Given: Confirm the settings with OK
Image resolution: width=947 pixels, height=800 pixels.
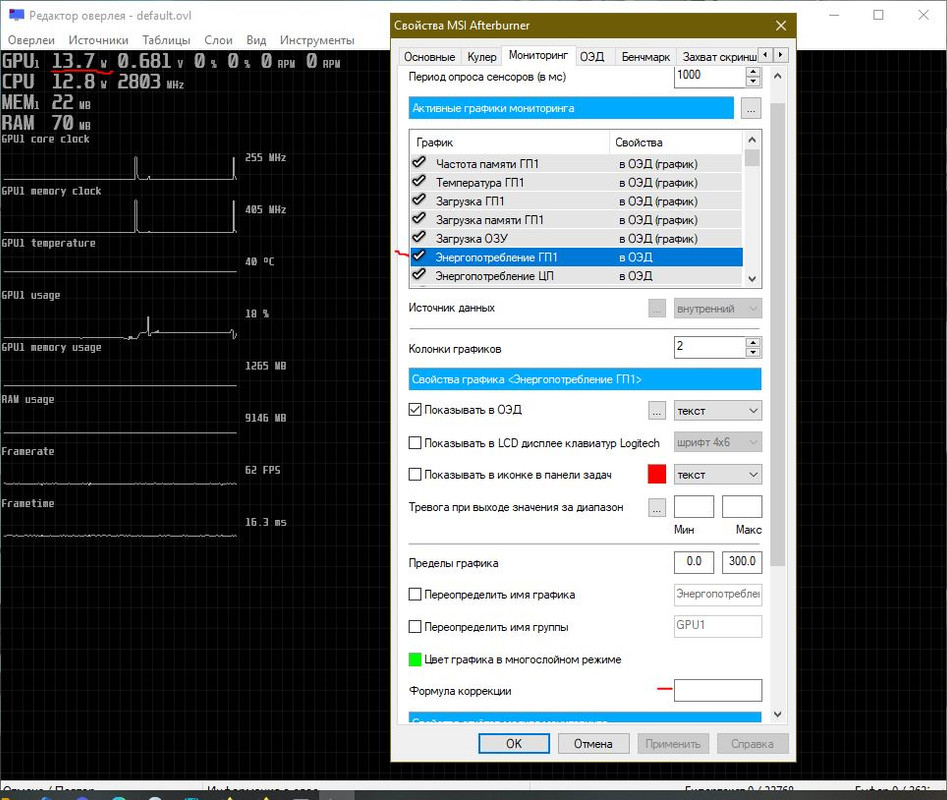Looking at the screenshot, I should pyautogui.click(x=514, y=744).
